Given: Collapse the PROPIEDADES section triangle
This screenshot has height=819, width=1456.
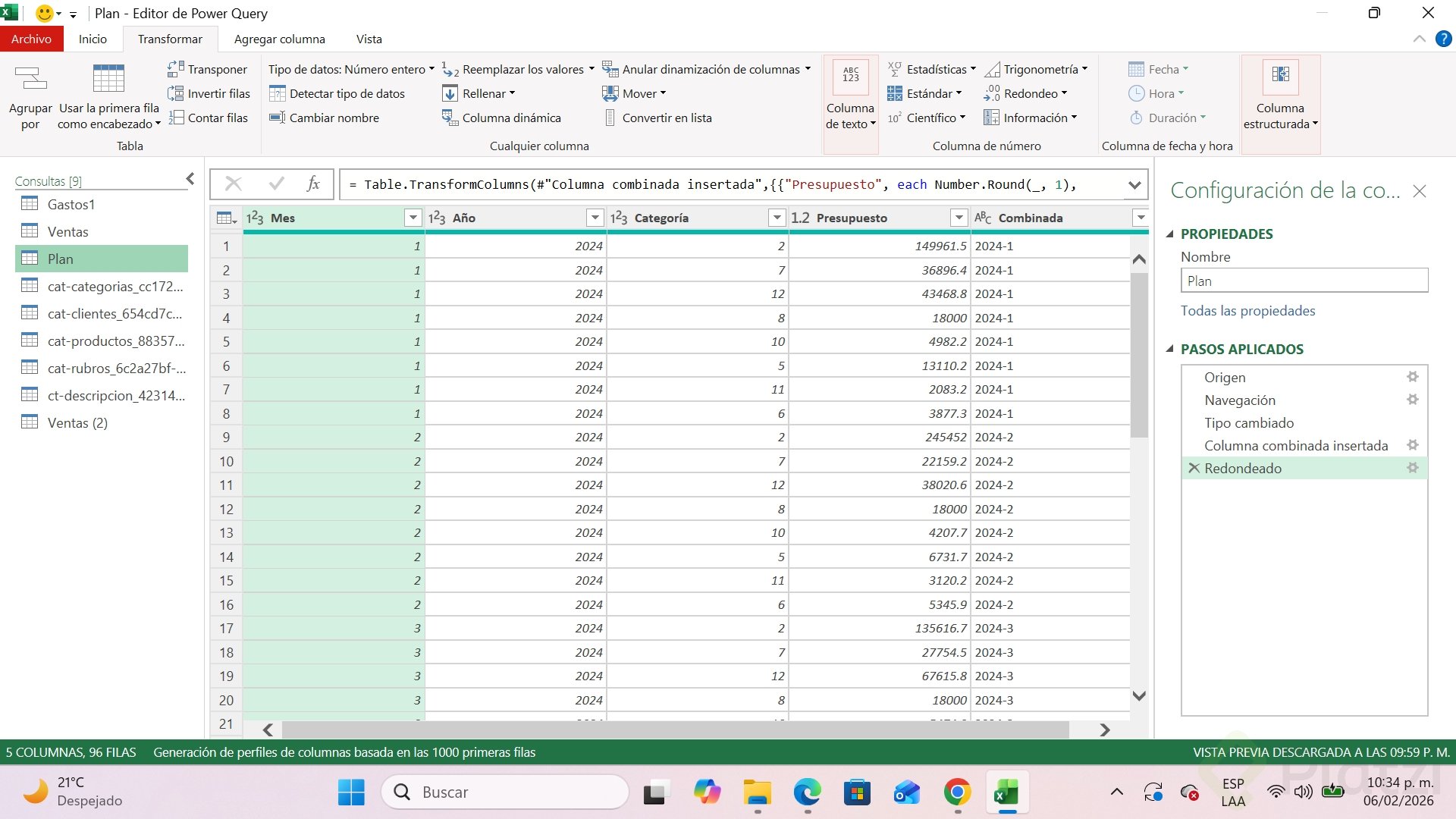Looking at the screenshot, I should [x=1169, y=234].
